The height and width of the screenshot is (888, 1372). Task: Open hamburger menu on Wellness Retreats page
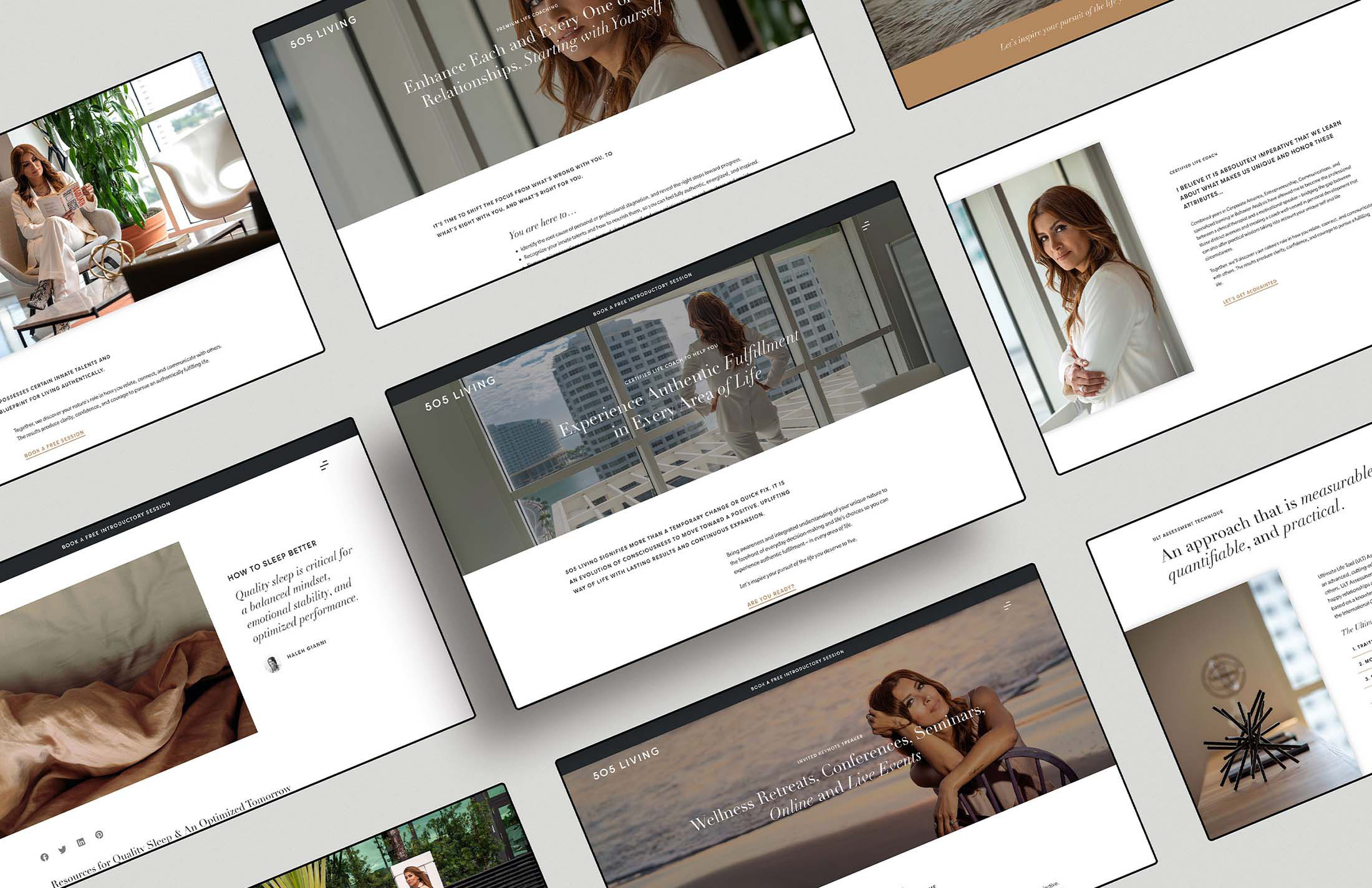[1008, 606]
